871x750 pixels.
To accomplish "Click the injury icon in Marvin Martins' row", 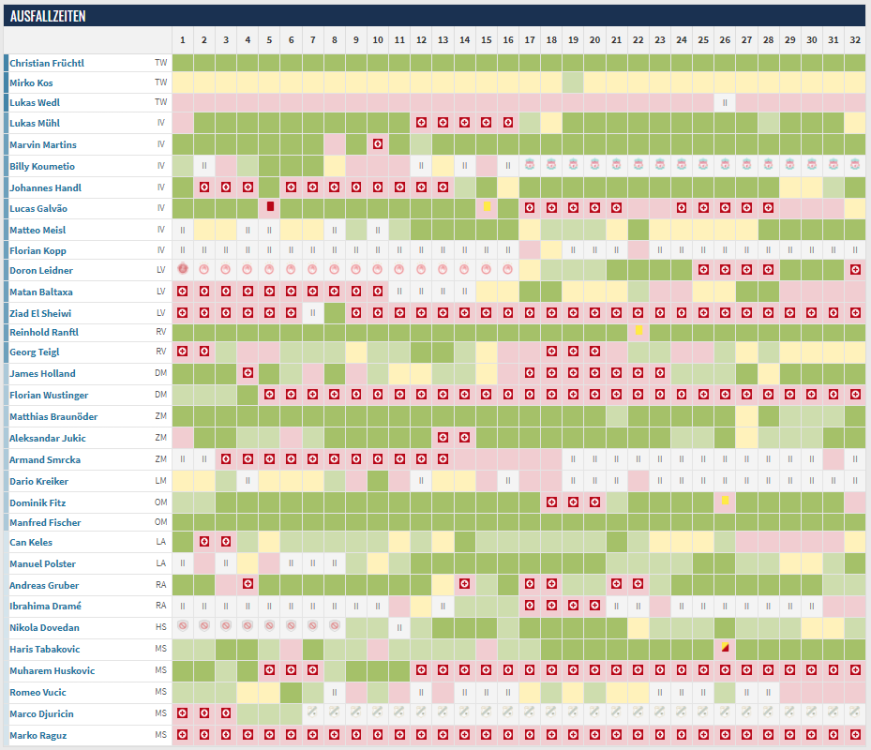I will point(378,144).
